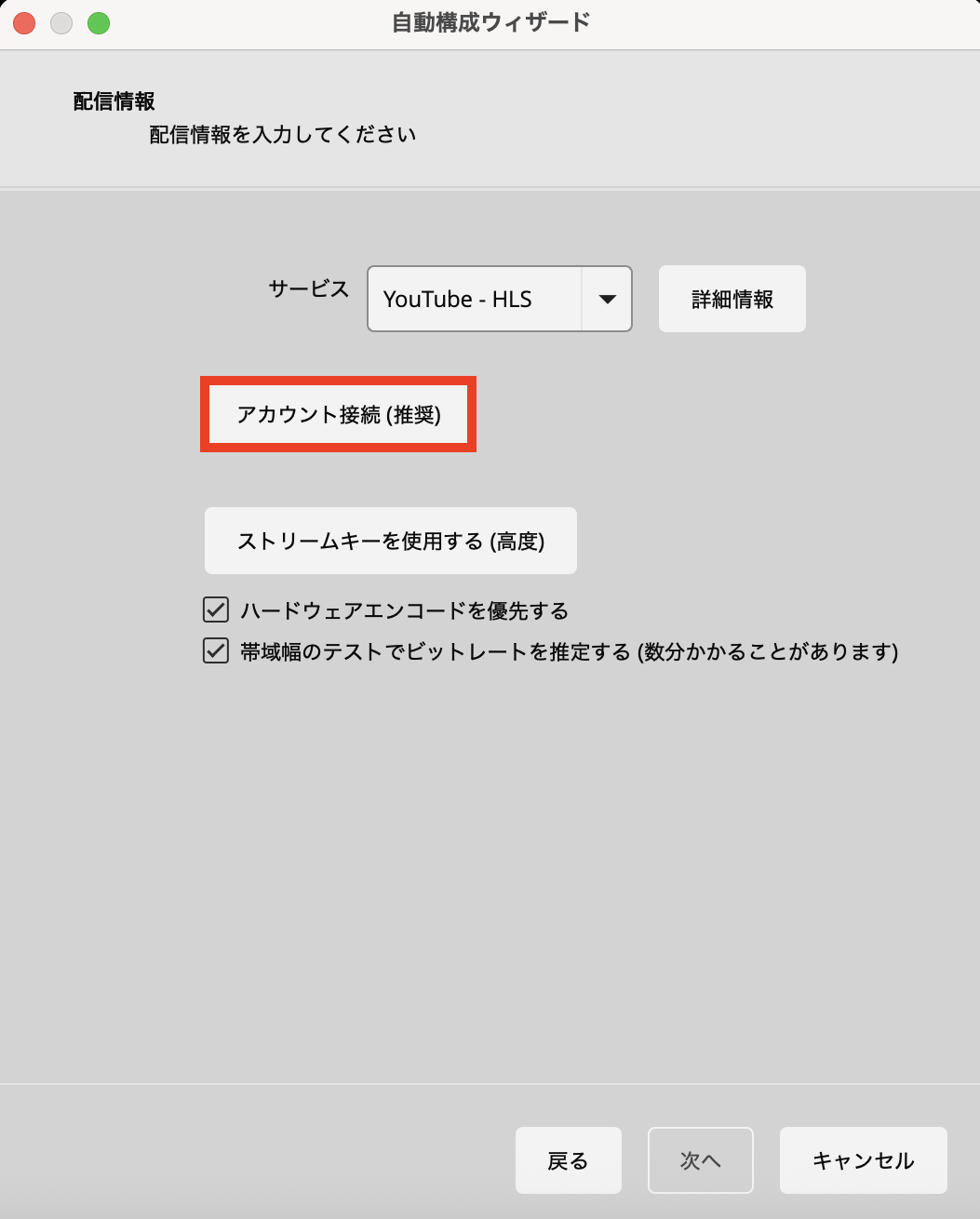Cancel the wizard with キャンセル
This screenshot has height=1219, width=980.
[862, 1160]
